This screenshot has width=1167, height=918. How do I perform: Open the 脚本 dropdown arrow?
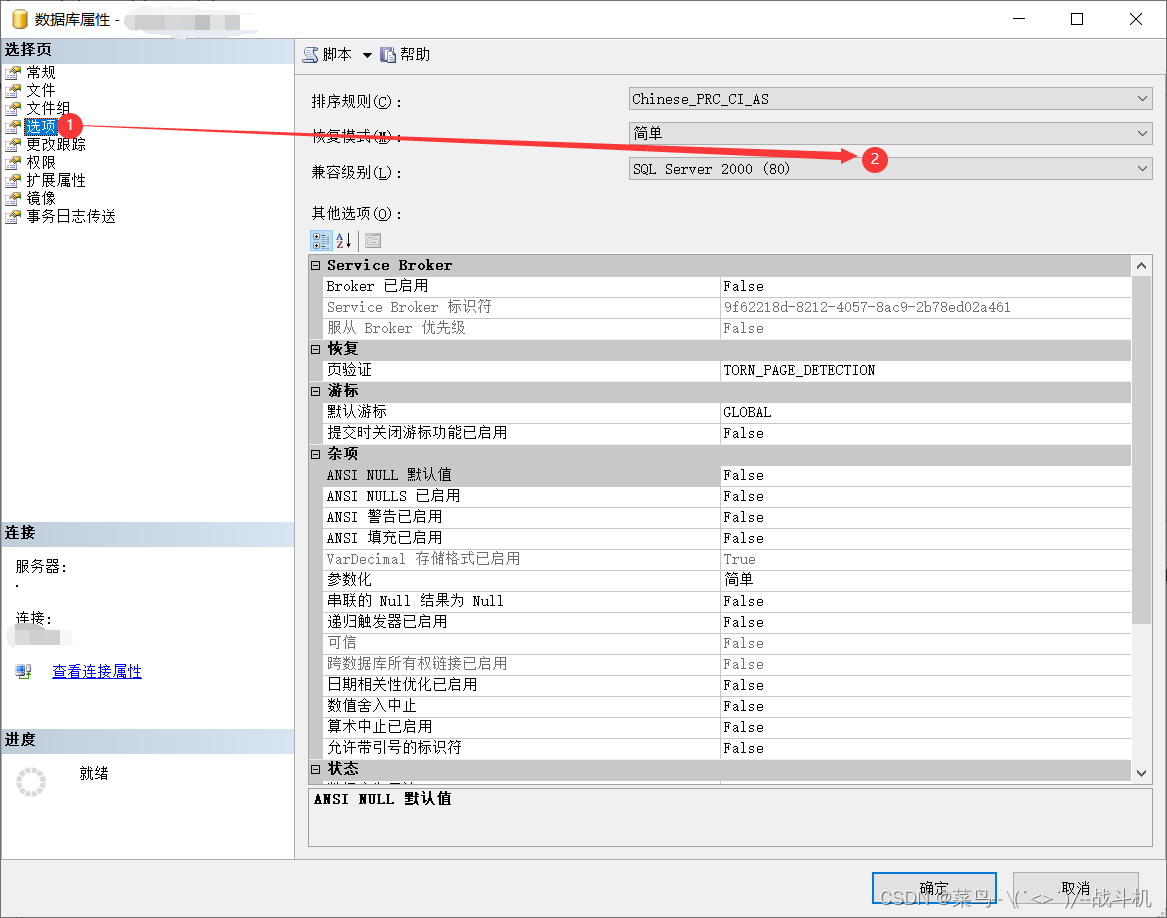pyautogui.click(x=367, y=55)
